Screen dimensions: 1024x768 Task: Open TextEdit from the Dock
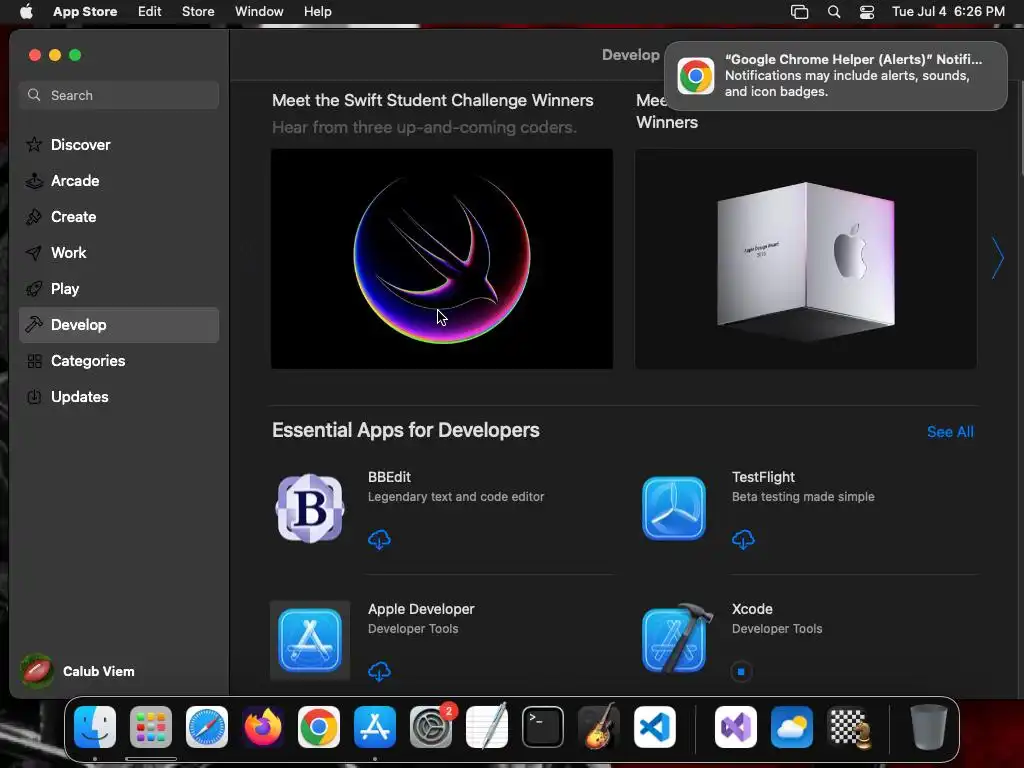487,727
